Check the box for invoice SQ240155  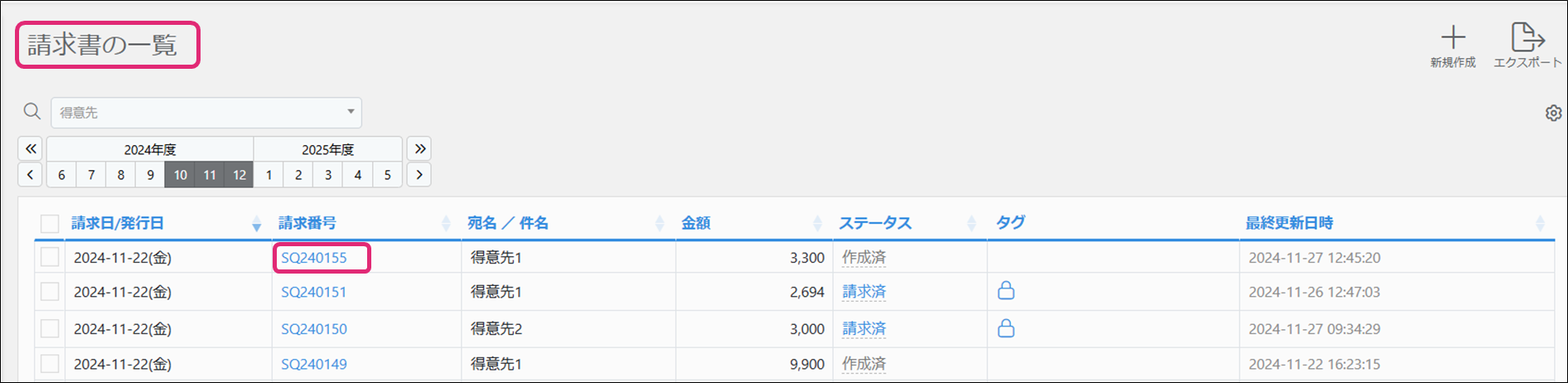click(x=50, y=257)
